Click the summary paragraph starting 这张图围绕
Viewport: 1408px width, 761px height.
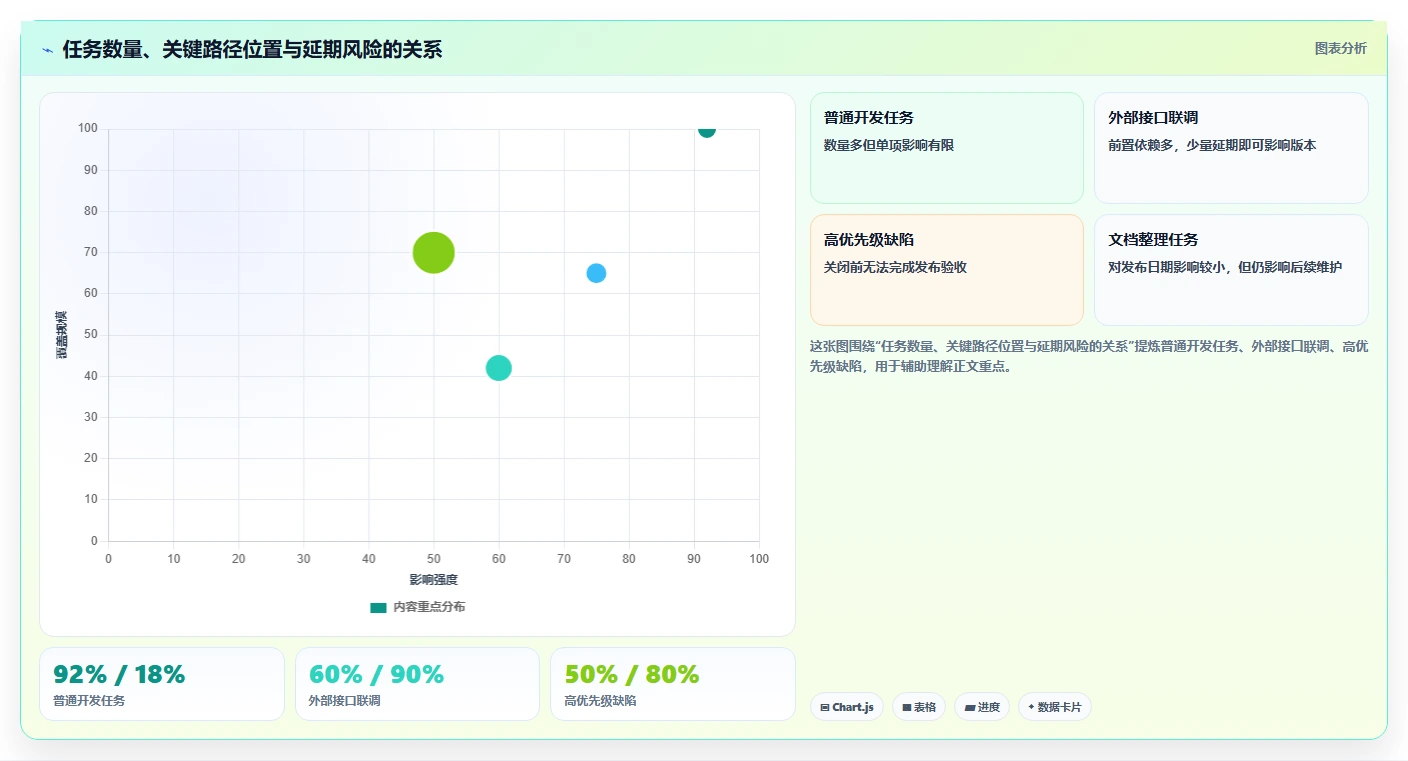coord(1089,356)
